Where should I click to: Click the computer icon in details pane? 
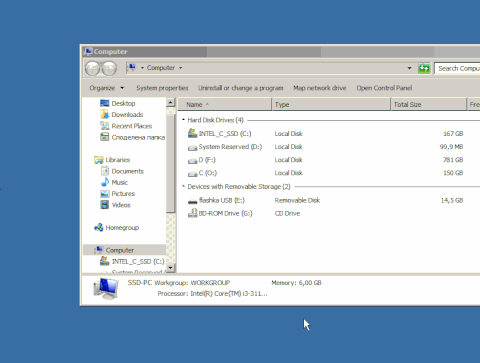click(106, 289)
